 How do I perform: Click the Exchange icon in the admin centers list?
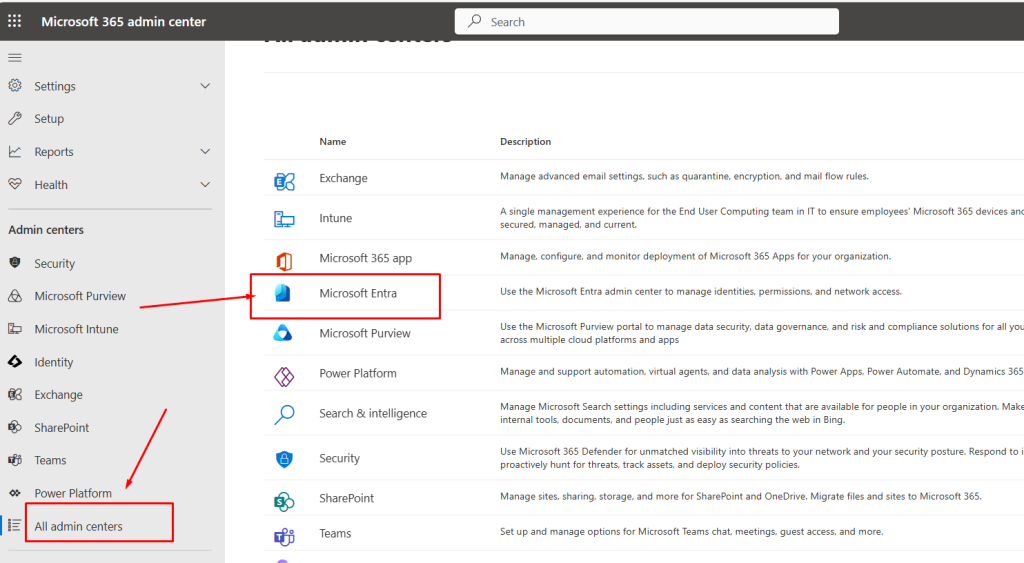[284, 180]
